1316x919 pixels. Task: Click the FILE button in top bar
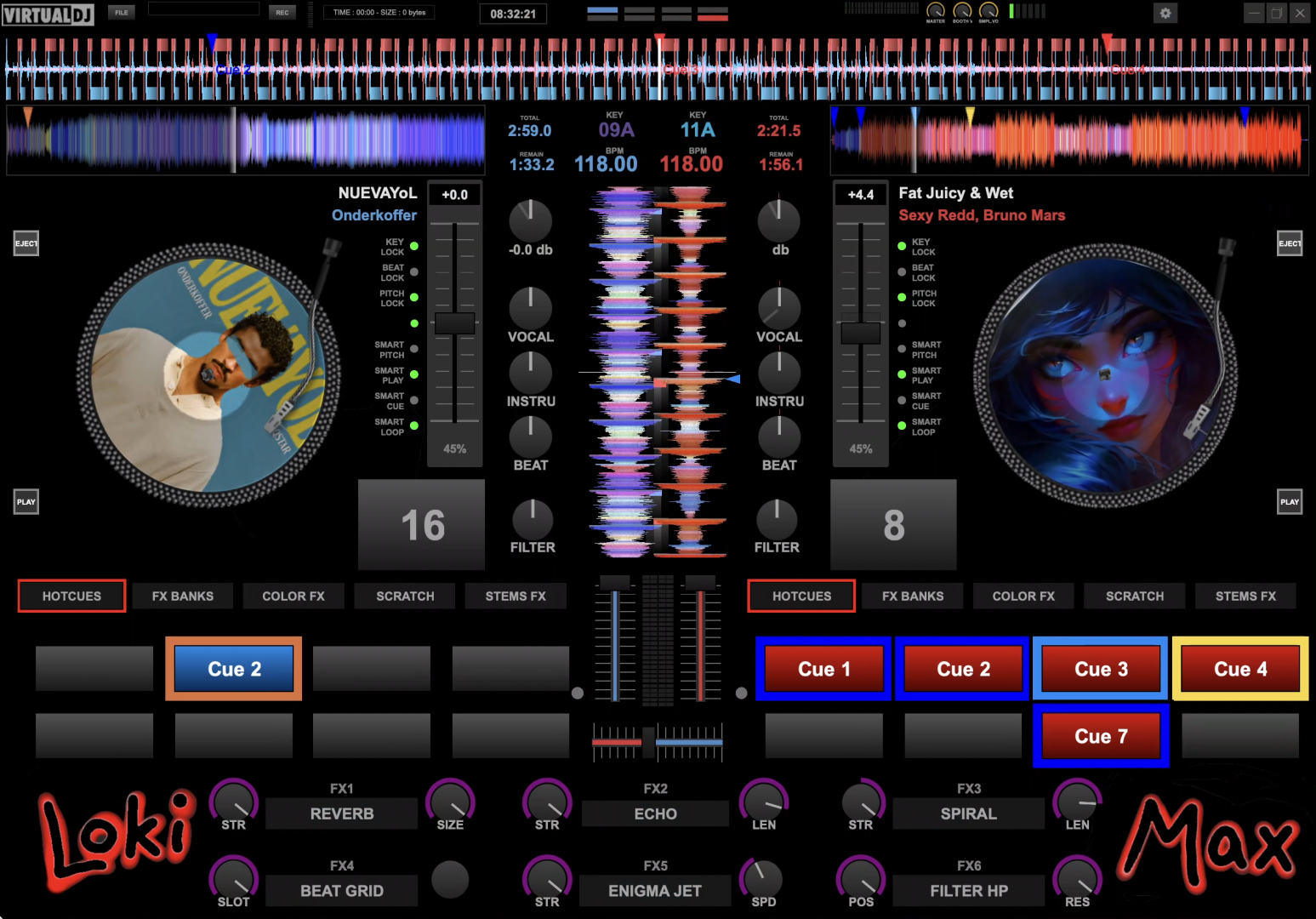(x=122, y=12)
